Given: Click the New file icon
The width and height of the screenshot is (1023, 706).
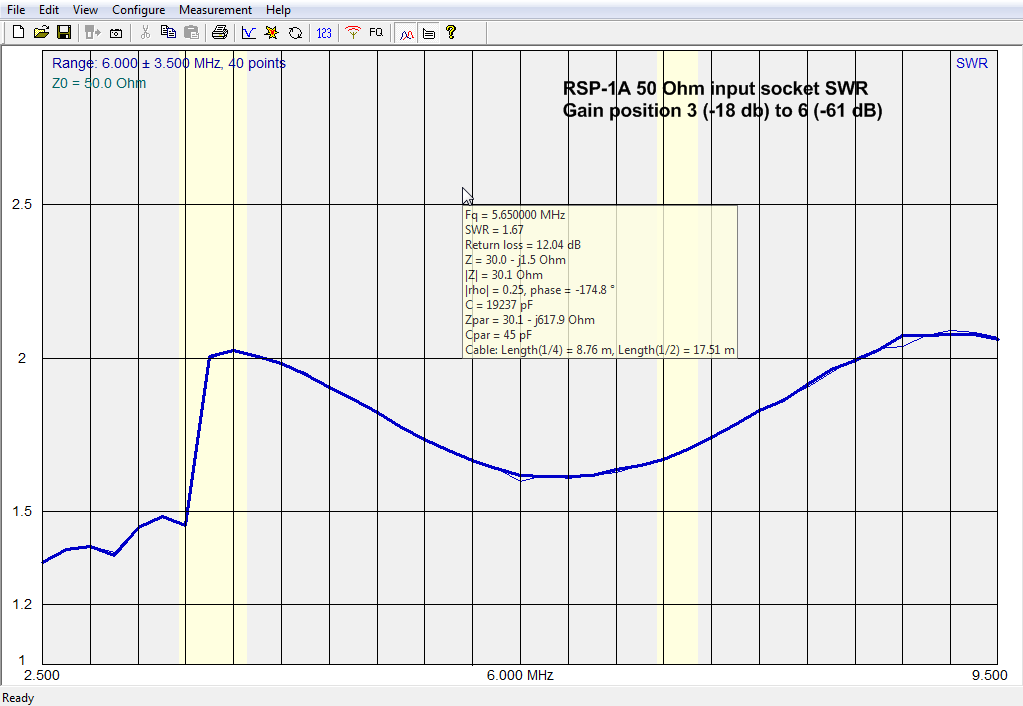Looking at the screenshot, I should 18,32.
